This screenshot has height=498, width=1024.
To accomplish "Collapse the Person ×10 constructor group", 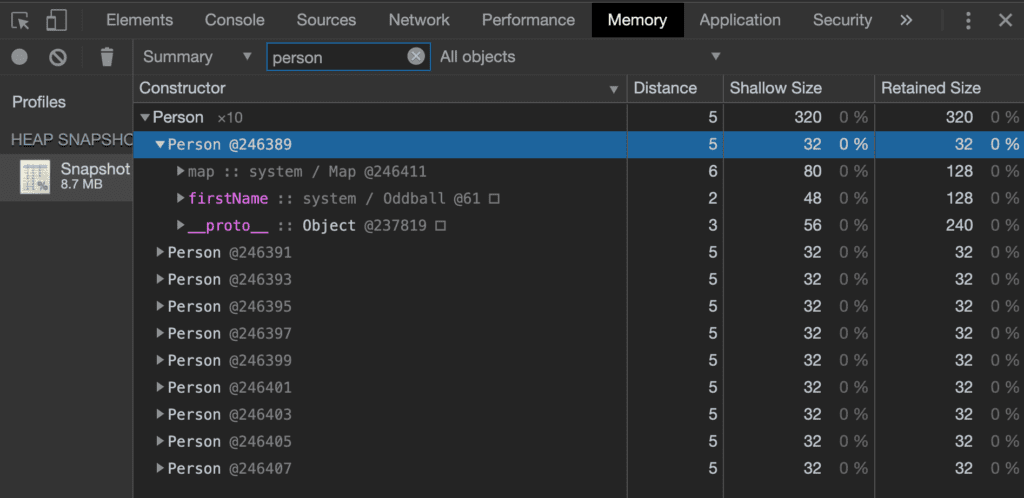I will click(x=146, y=118).
